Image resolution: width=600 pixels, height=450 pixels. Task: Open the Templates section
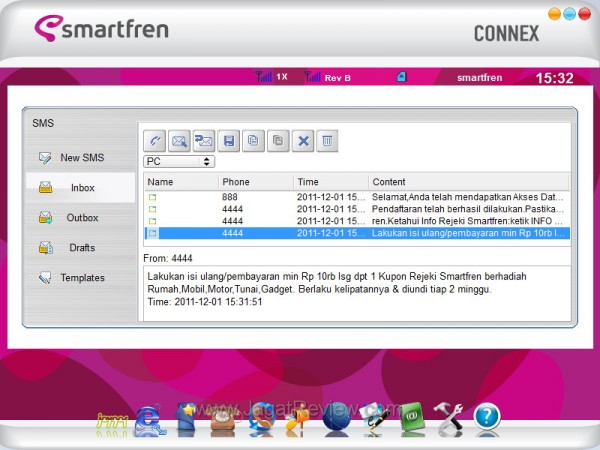[x=80, y=277]
